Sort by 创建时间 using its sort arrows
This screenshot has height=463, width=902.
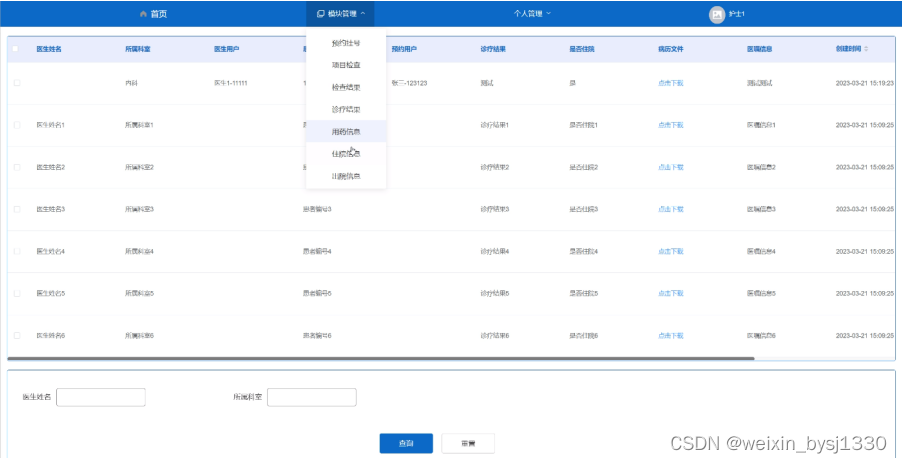click(x=866, y=49)
